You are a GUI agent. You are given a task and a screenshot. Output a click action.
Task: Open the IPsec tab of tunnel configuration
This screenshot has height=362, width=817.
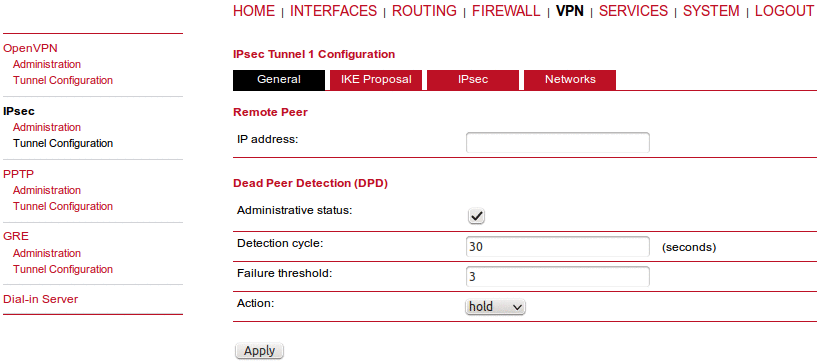473,80
